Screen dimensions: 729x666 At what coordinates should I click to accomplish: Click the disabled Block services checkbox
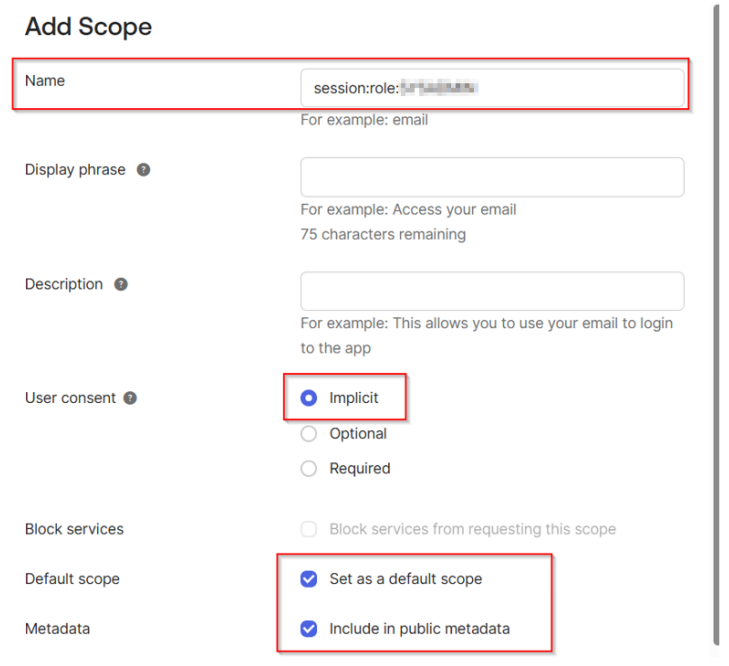tap(309, 529)
